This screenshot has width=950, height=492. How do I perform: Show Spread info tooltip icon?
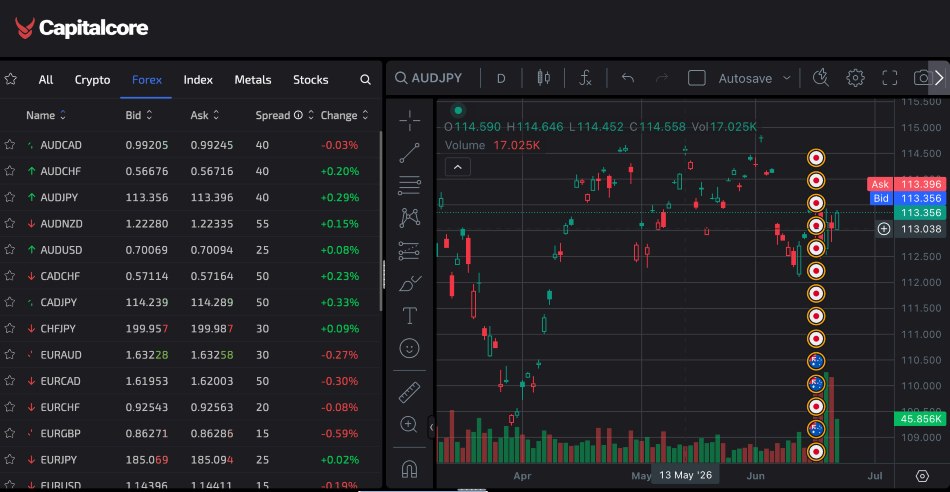(x=298, y=115)
